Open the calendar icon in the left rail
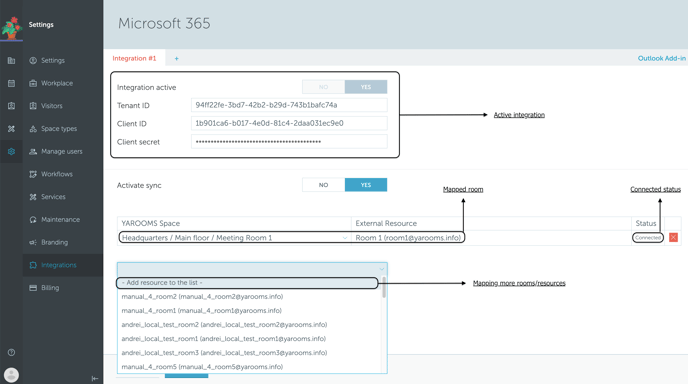Viewport: 688px width, 384px height. pos(11,83)
